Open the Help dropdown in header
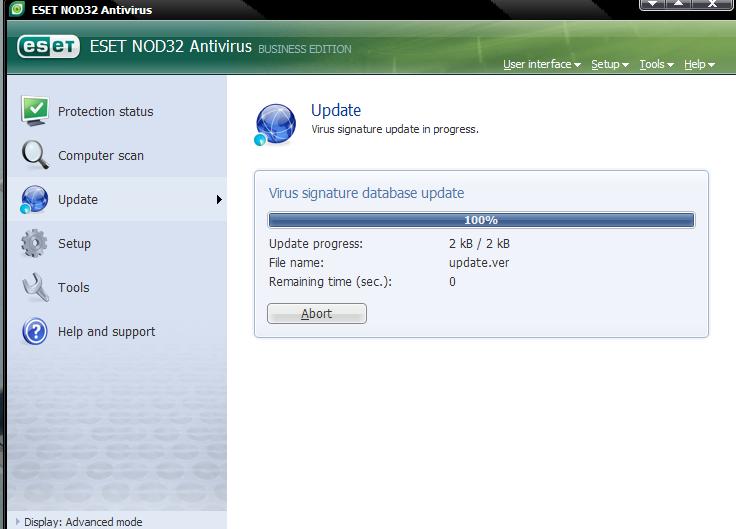 [699, 64]
